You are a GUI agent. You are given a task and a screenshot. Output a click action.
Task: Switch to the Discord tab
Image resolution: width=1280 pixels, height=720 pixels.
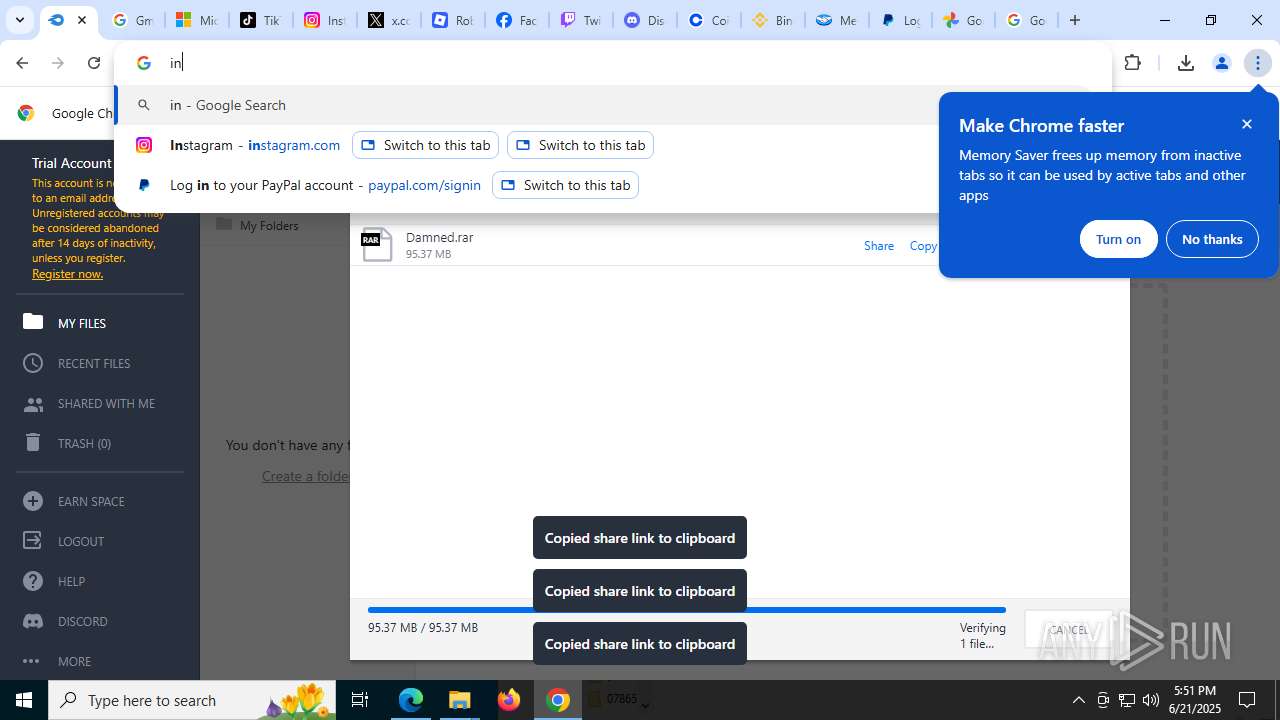644,20
